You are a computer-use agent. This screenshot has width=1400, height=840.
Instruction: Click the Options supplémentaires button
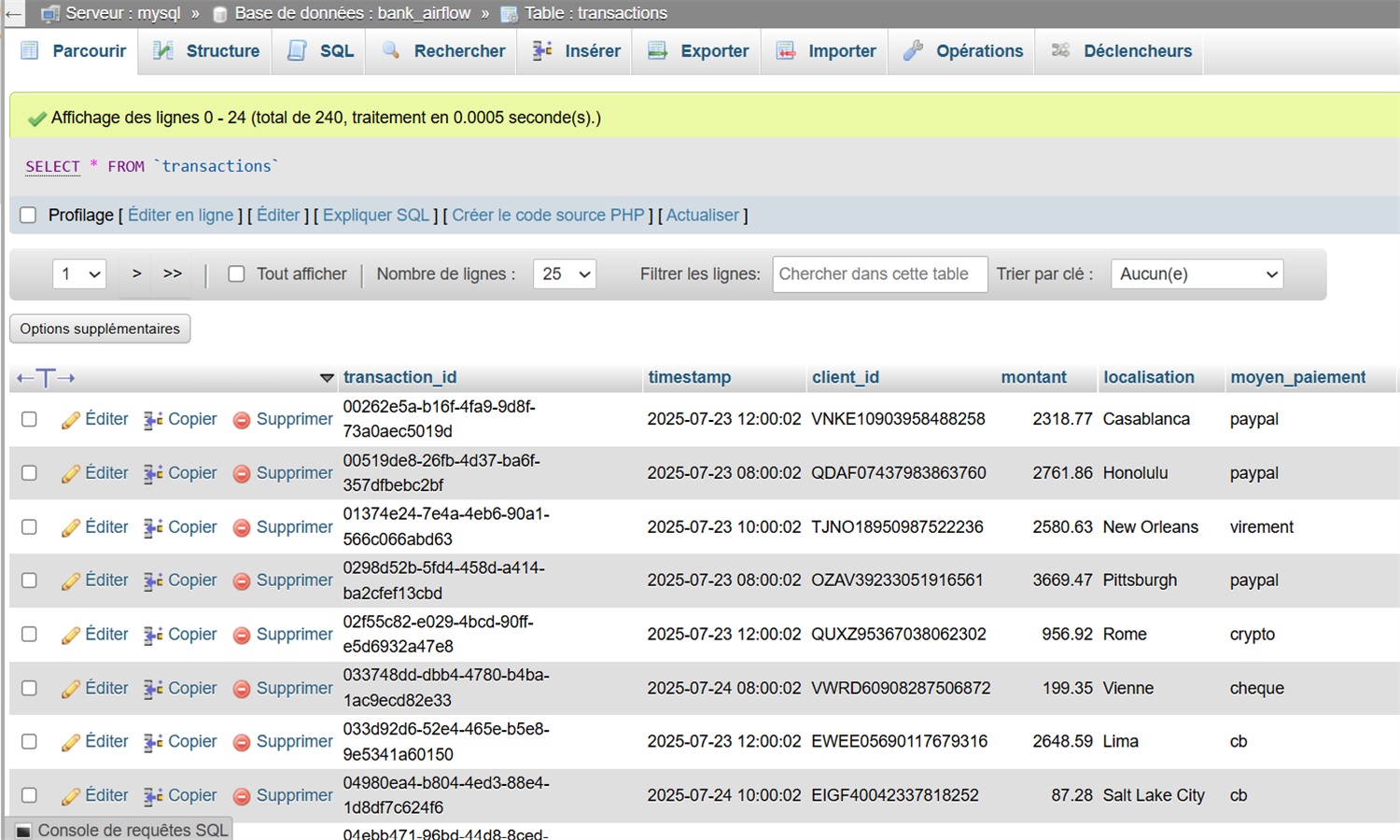click(100, 329)
